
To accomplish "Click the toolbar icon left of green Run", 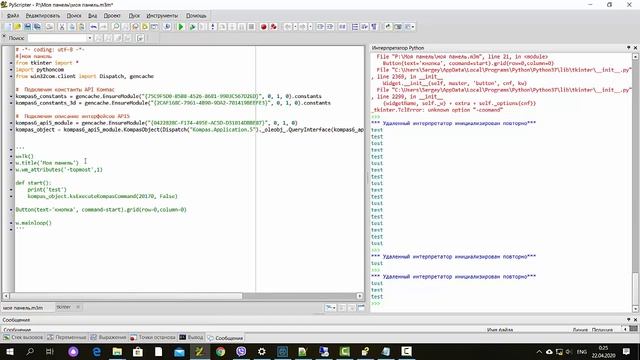I will click(x=167, y=27).
